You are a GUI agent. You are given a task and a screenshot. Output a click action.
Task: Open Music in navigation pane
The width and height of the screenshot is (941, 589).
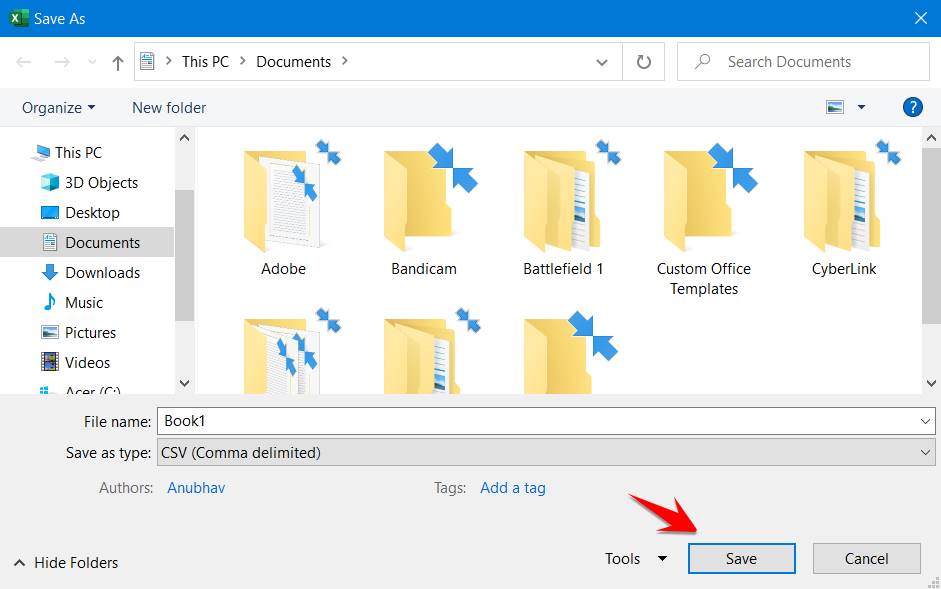(83, 303)
